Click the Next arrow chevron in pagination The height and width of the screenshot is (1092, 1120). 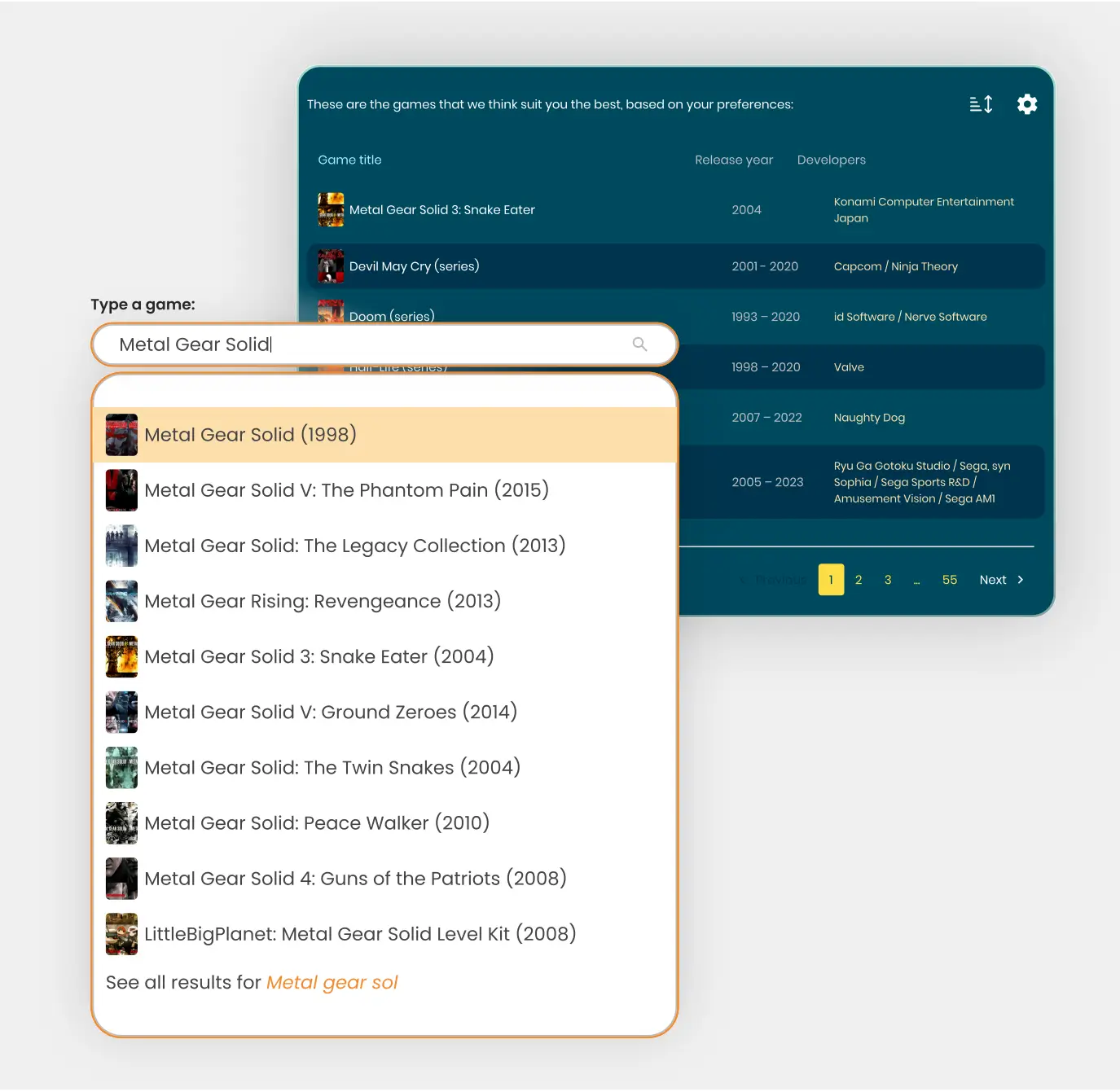point(1021,580)
